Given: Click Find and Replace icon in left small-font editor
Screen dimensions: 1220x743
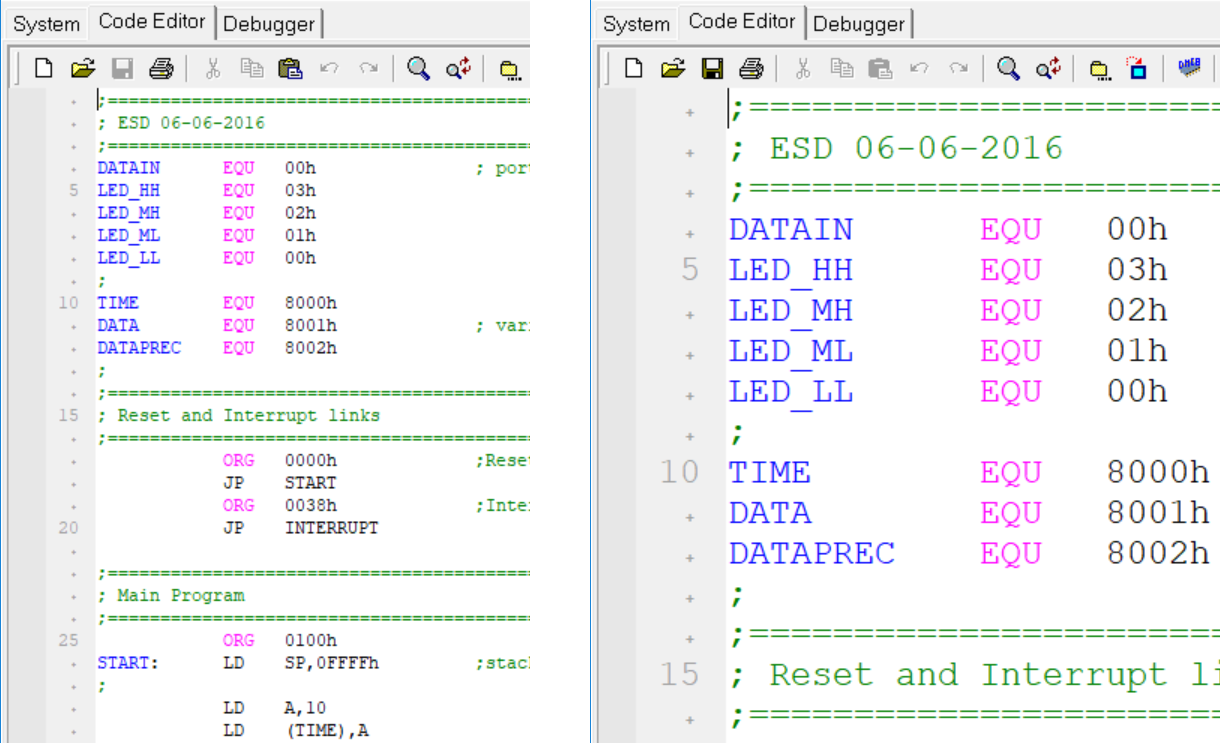Looking at the screenshot, I should tap(458, 68).
